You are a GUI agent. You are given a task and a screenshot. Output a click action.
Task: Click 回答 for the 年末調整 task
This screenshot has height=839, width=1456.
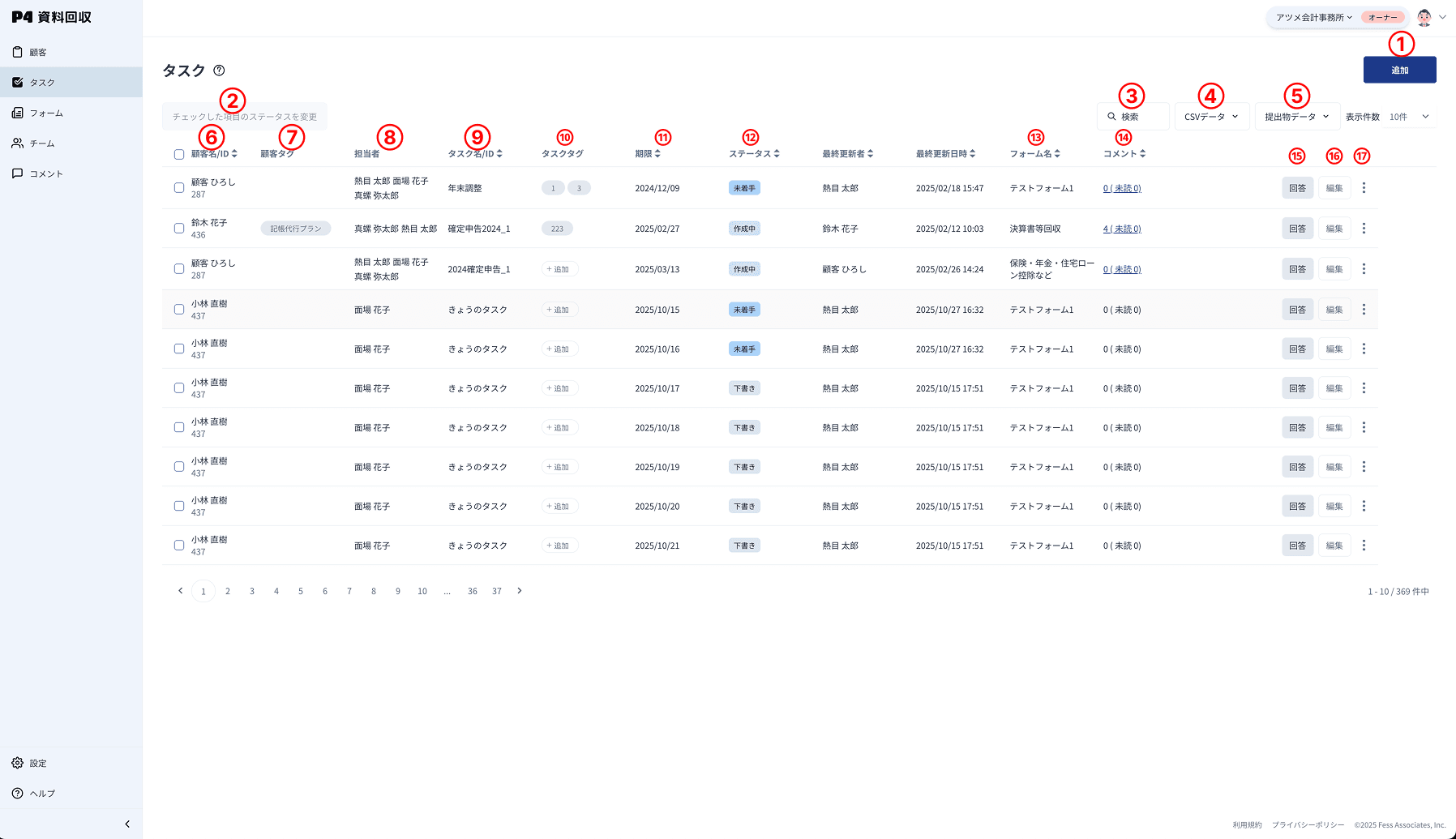1298,188
